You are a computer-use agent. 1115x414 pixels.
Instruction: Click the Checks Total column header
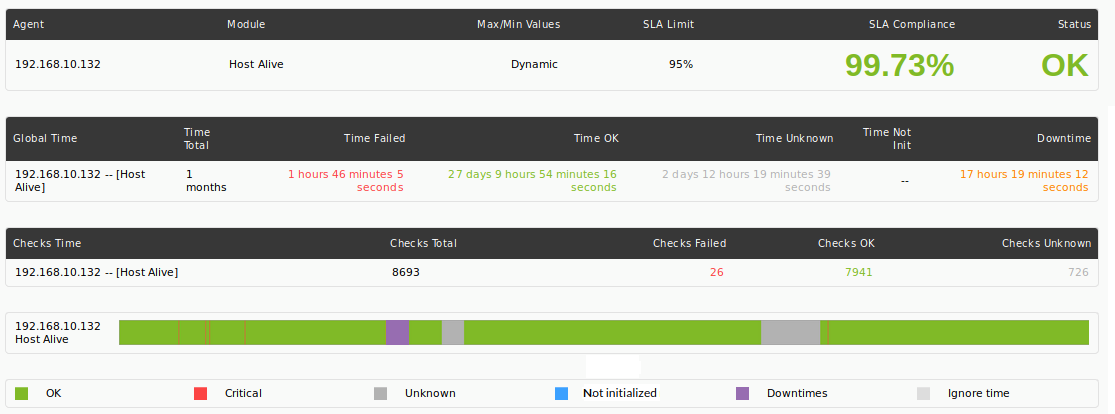pyautogui.click(x=423, y=243)
